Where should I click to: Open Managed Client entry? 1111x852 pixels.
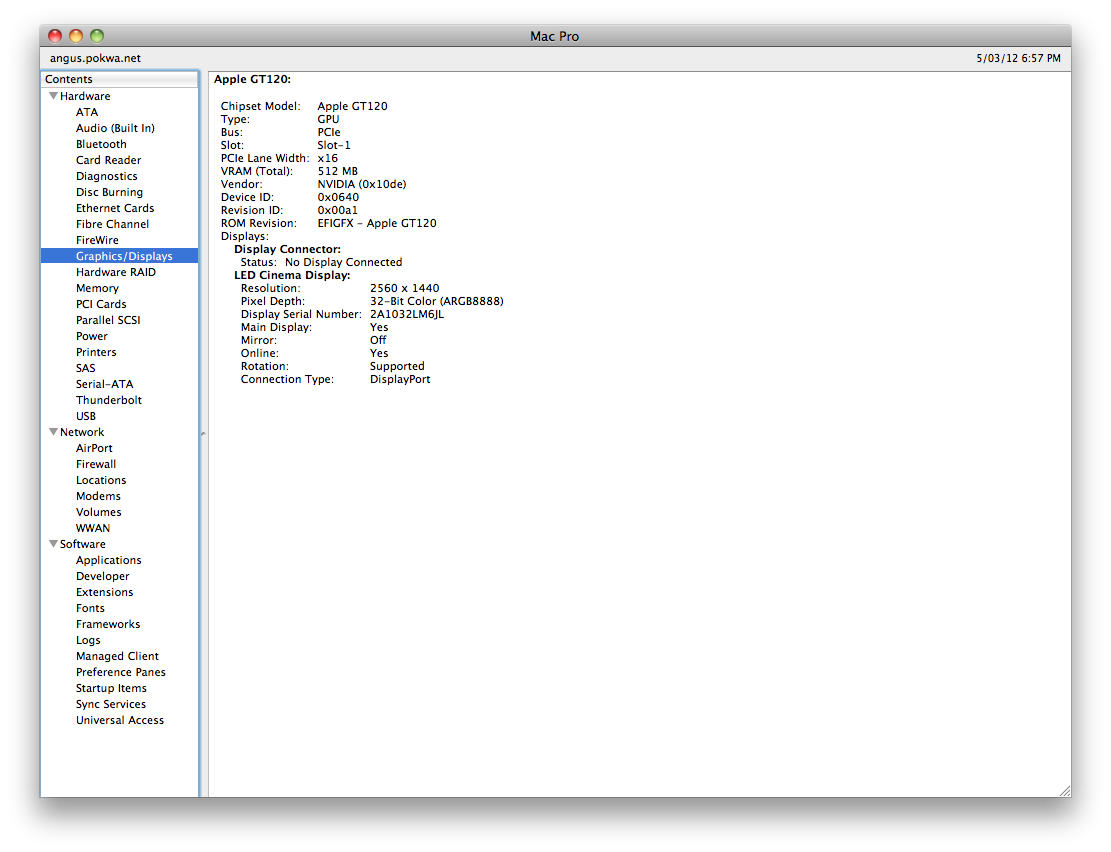click(x=117, y=656)
